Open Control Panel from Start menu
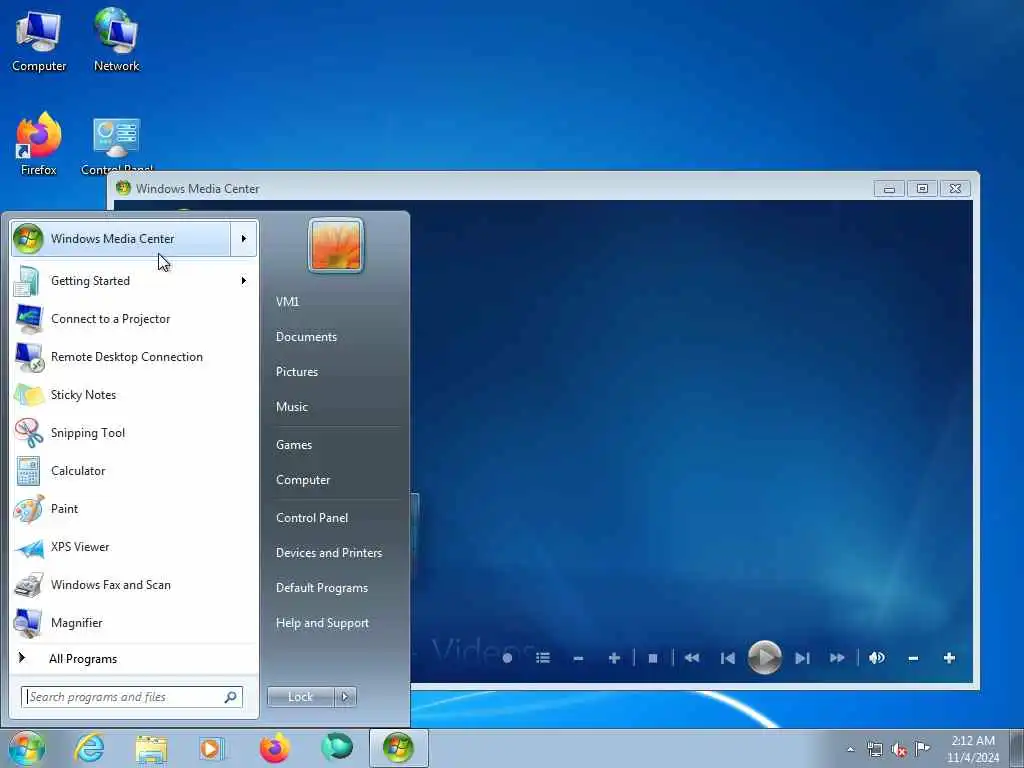 312,518
